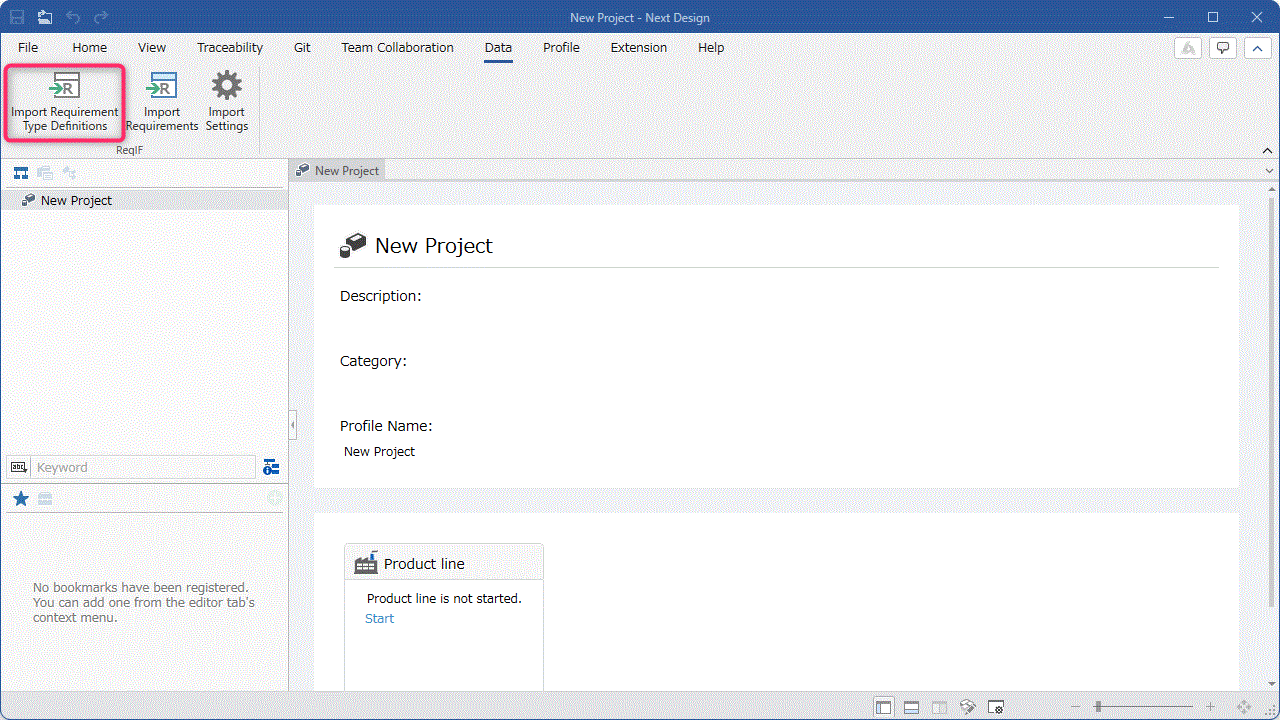This screenshot has height=720, width=1280.
Task: Switch to the Home ribbon tab
Action: pos(89,47)
